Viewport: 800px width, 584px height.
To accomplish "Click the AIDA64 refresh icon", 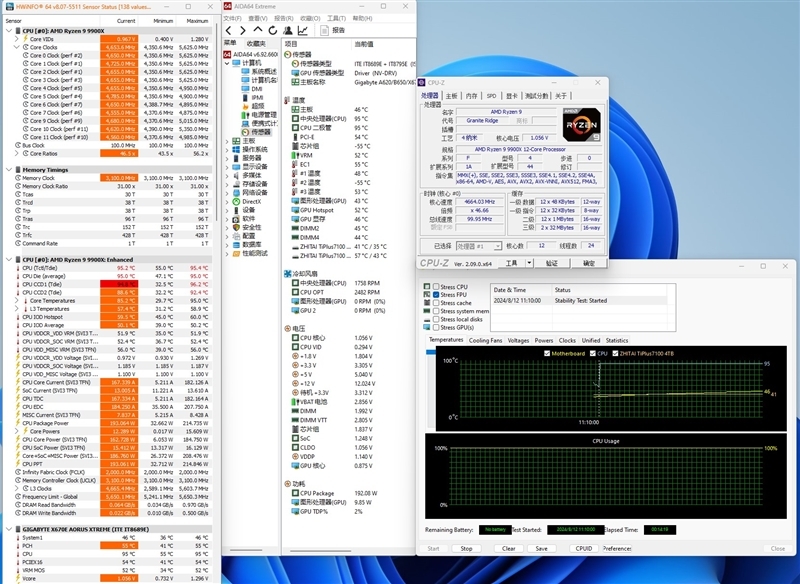I will 272,30.
